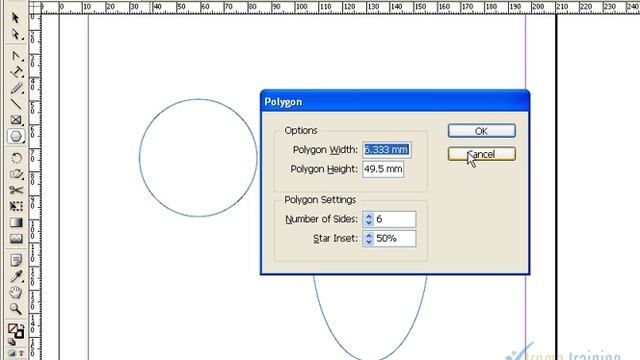This screenshot has height=360, width=640.
Task: Click the Polygon dialog title bar
Action: click(395, 102)
